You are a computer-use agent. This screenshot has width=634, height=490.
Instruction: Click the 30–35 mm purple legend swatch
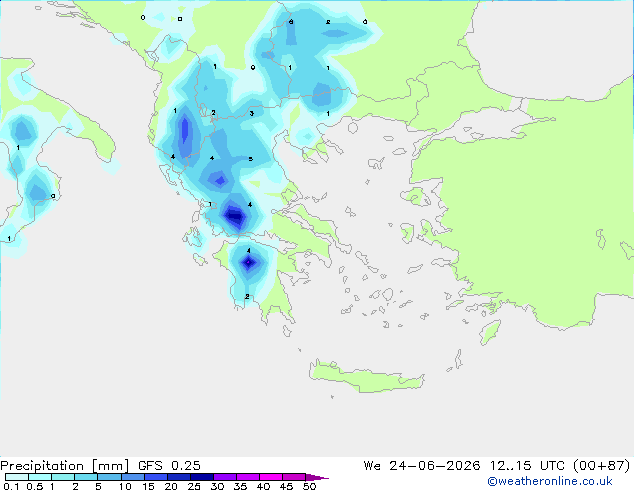pyautogui.click(x=225, y=477)
